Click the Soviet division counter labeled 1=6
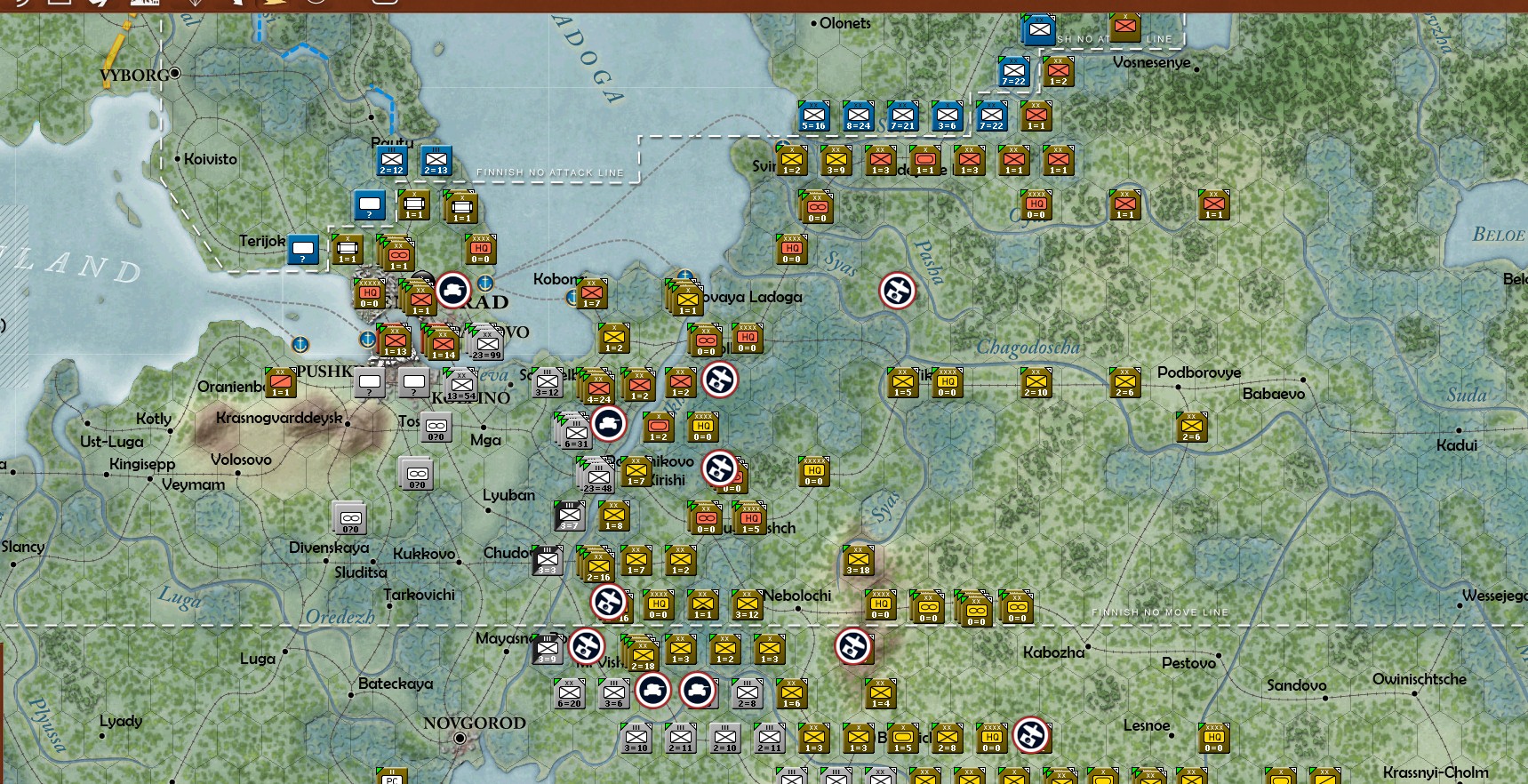This screenshot has height=784, width=1528. tap(792, 694)
